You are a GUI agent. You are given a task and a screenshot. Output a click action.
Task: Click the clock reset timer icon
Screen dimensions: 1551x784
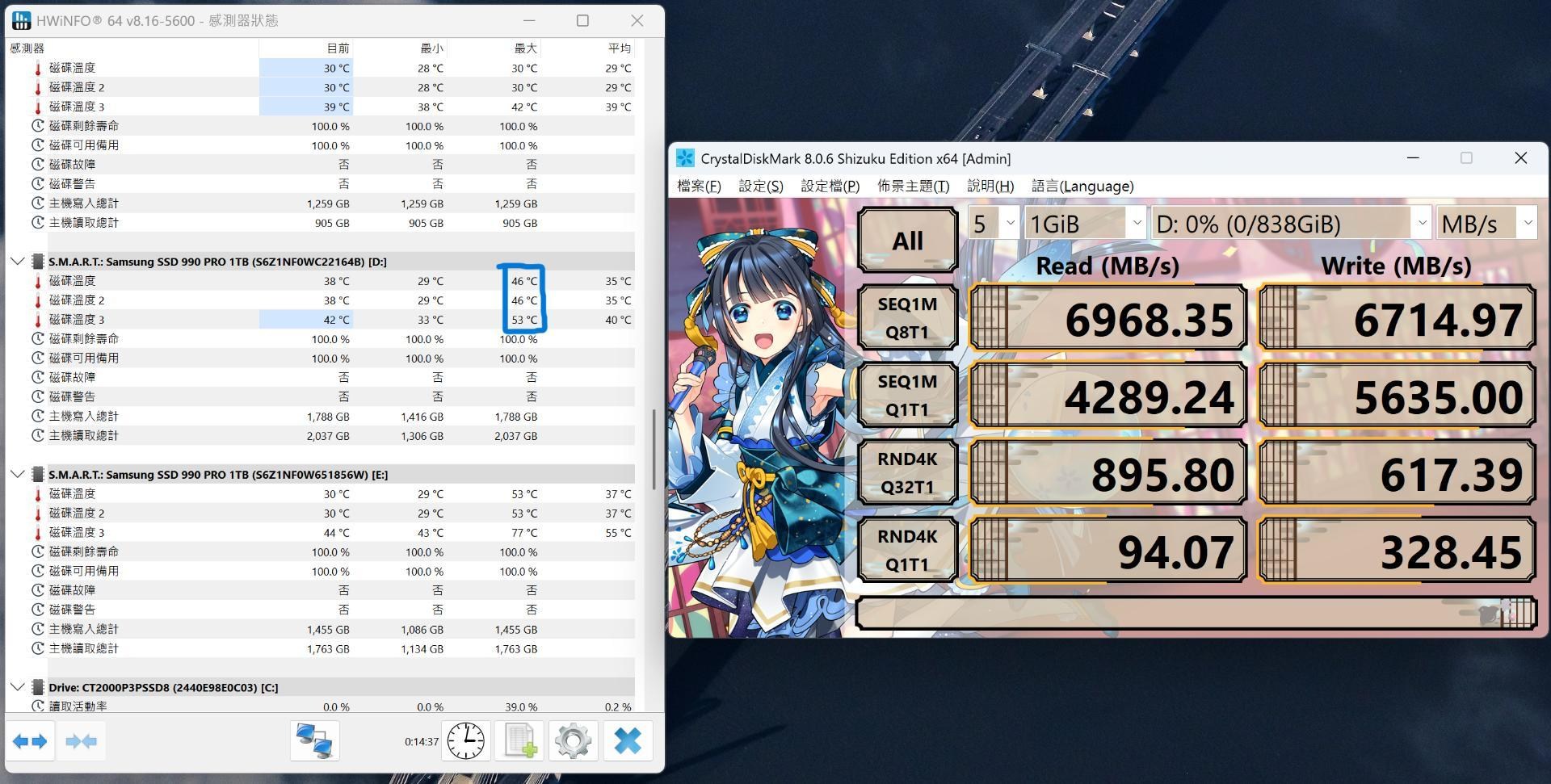(466, 740)
